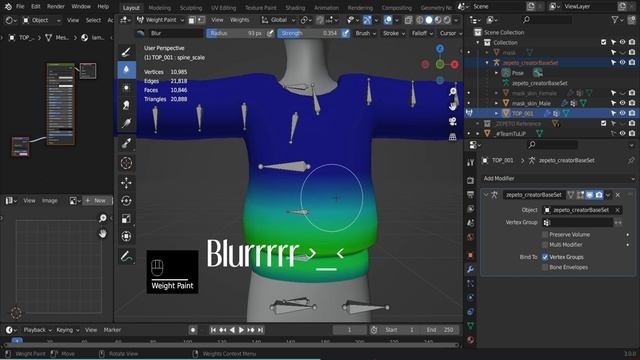Click New image button in image editor
The height and width of the screenshot is (360, 640).
pyautogui.click(x=97, y=200)
